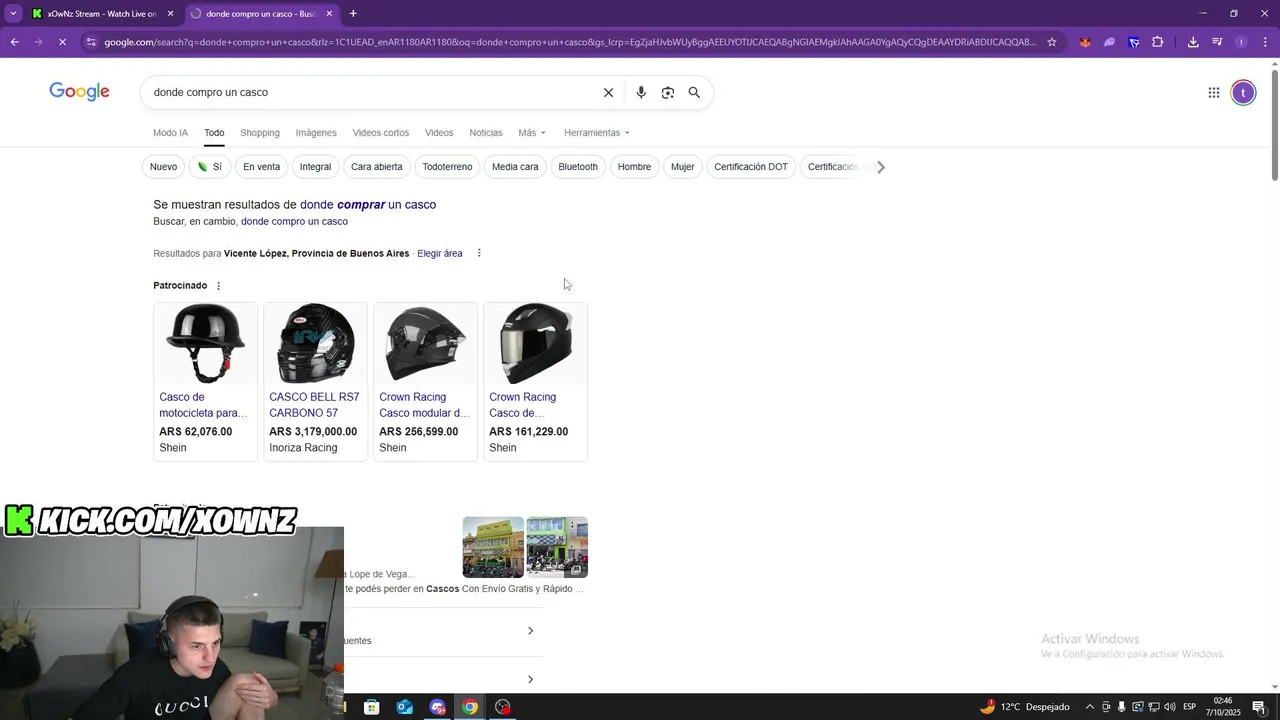
Task: Start voice search with the microphone icon
Action: [x=641, y=92]
